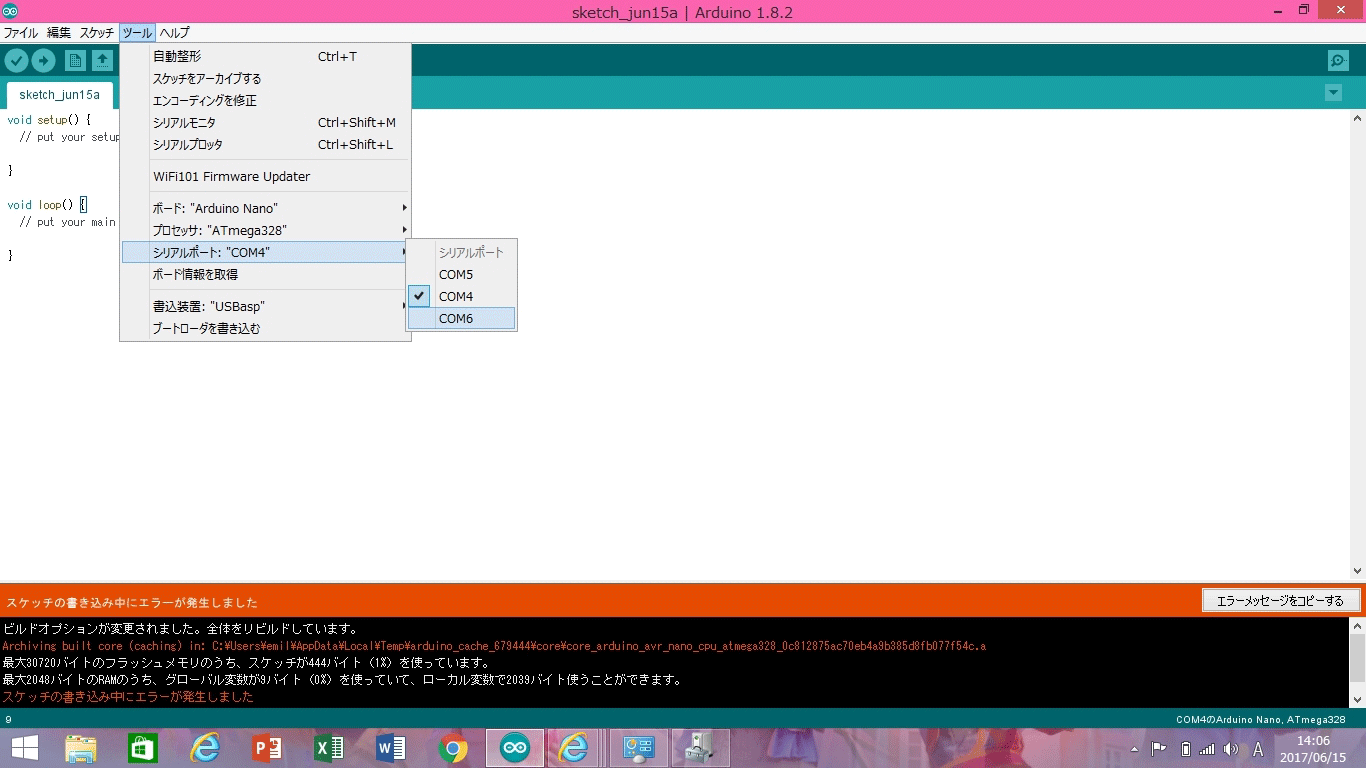1366x768 pixels.
Task: Choose ボード情報を取得
Action: coord(265,275)
